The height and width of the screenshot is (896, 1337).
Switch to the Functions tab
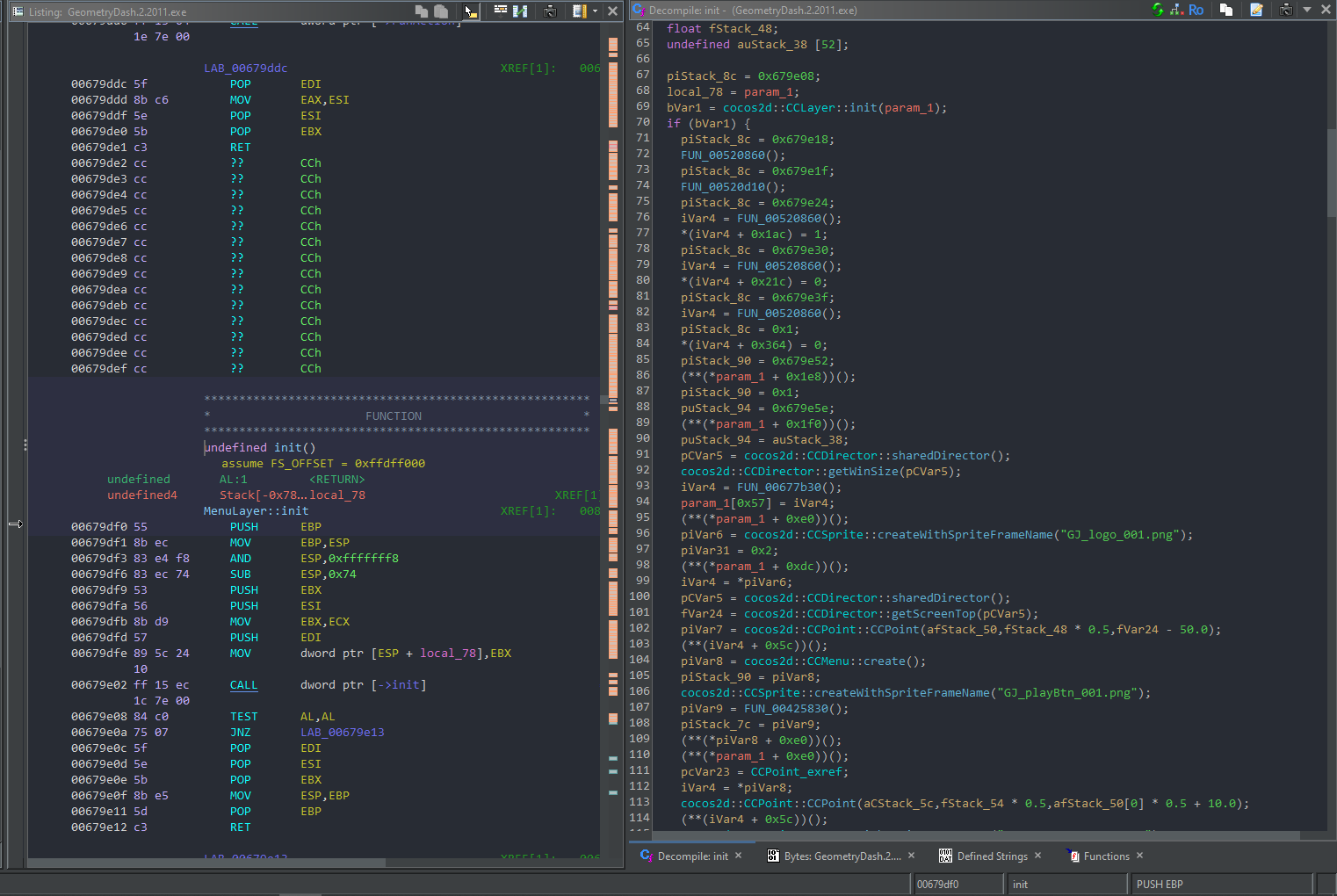[x=1106, y=856]
